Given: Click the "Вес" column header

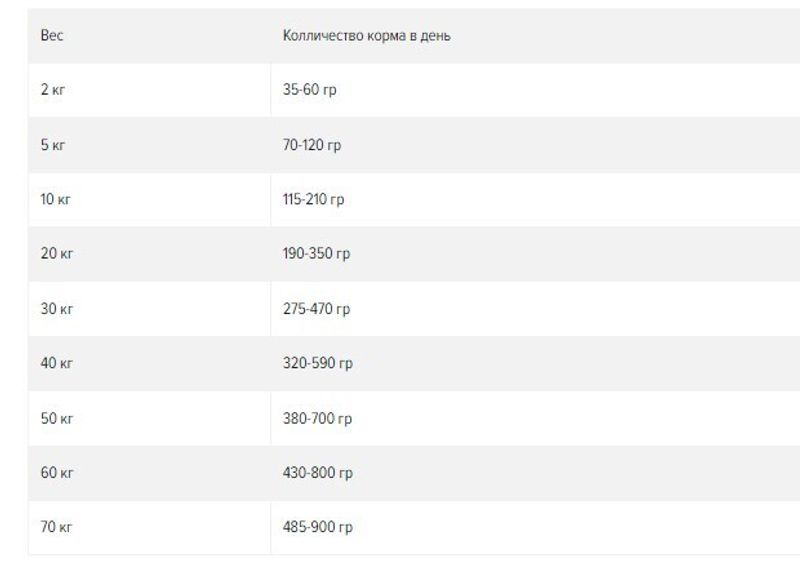Looking at the screenshot, I should 52,36.
